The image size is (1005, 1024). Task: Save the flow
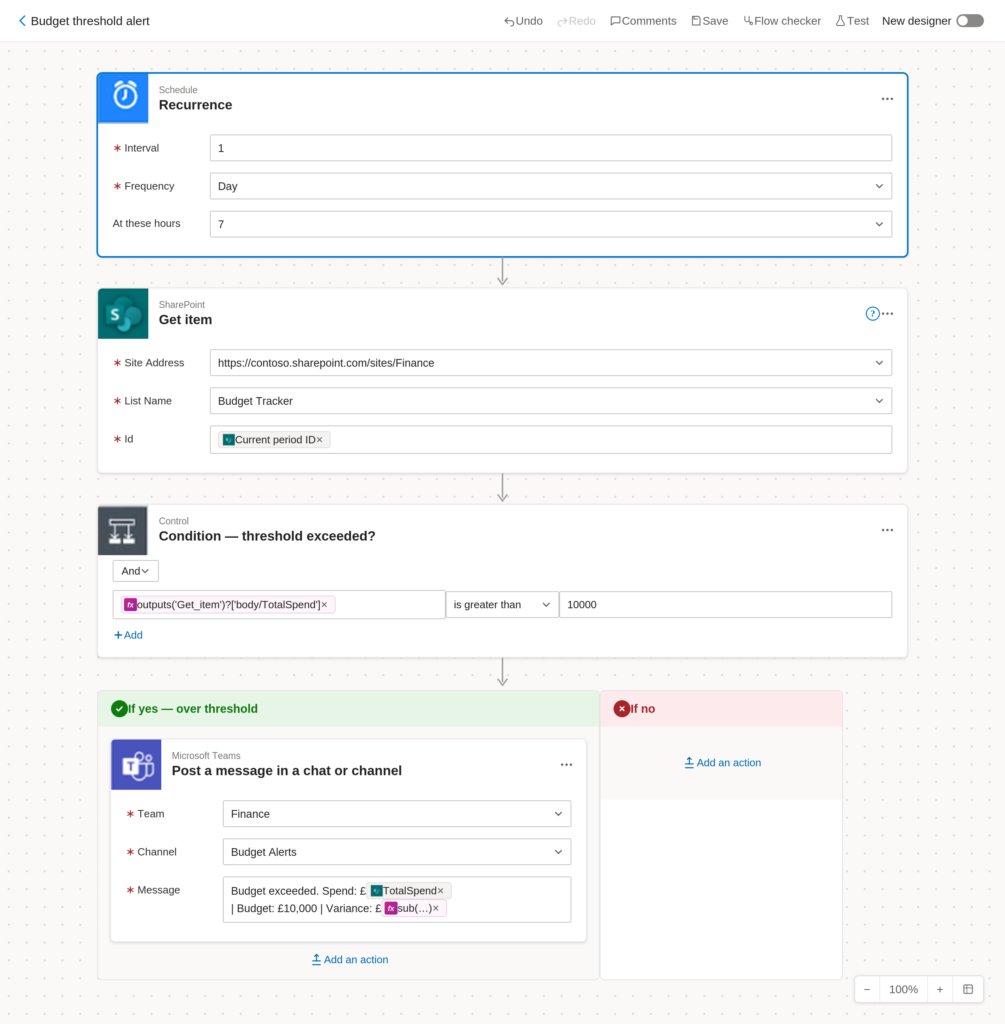(x=709, y=21)
